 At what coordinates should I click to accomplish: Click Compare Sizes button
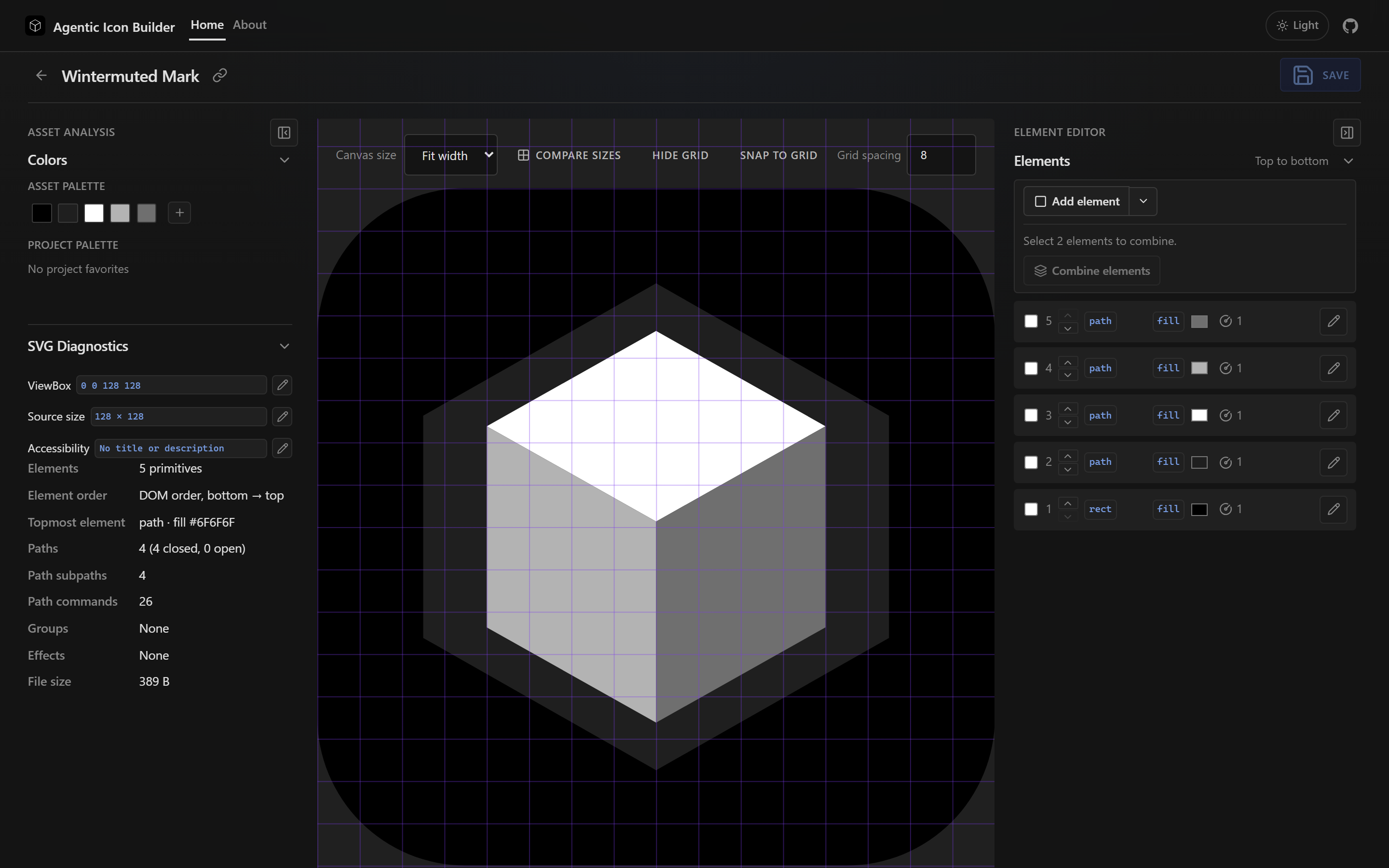tap(569, 155)
